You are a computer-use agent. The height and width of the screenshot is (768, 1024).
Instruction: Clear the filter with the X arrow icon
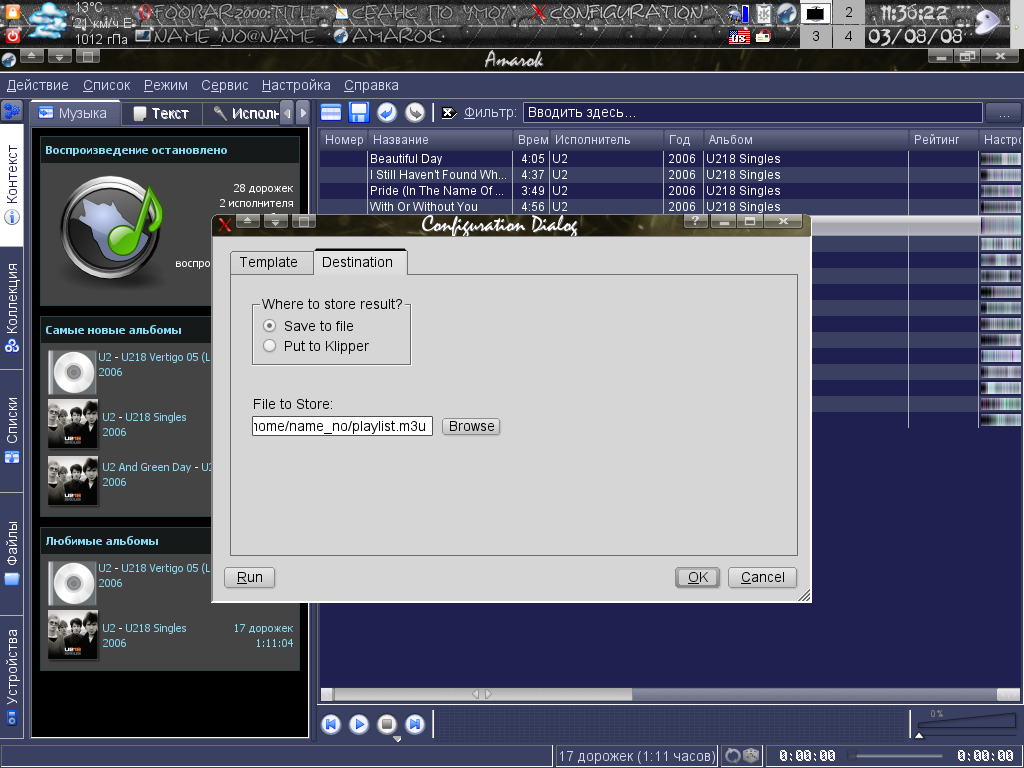pos(449,113)
